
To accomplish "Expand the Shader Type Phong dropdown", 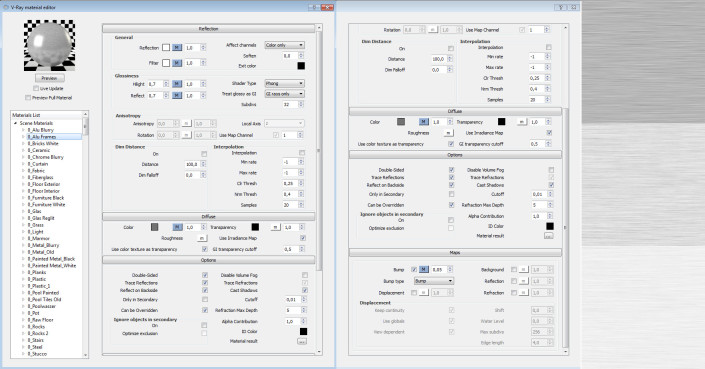I will pyautogui.click(x=284, y=83).
